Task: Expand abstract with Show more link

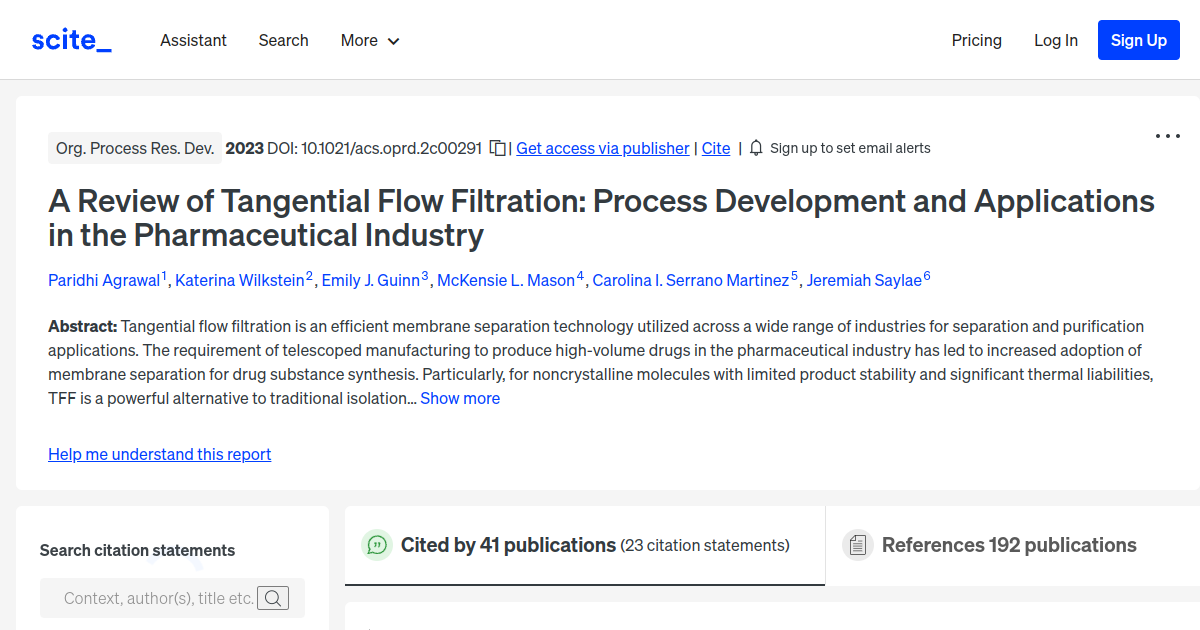Action: 460,397
